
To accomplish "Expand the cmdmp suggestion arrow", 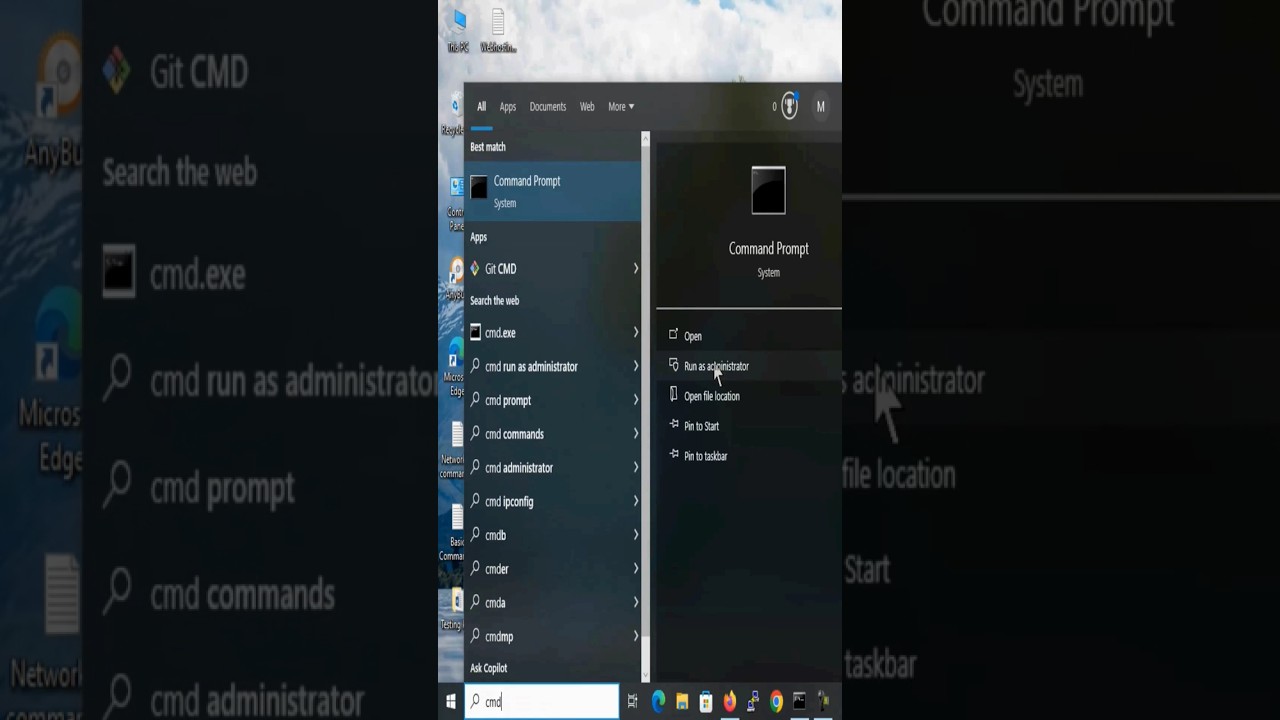I will point(635,636).
